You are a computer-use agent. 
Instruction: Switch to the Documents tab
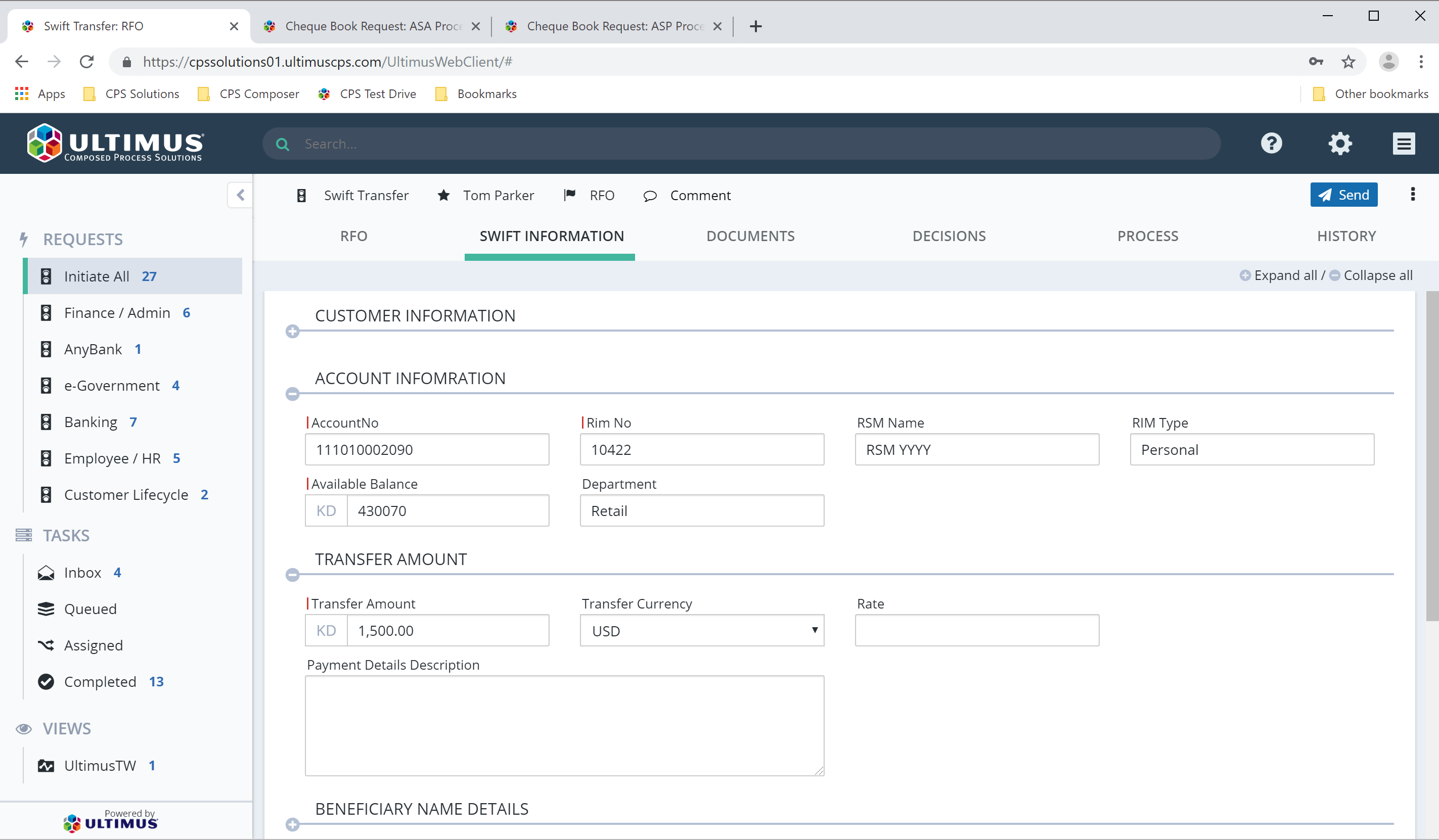pyautogui.click(x=750, y=236)
